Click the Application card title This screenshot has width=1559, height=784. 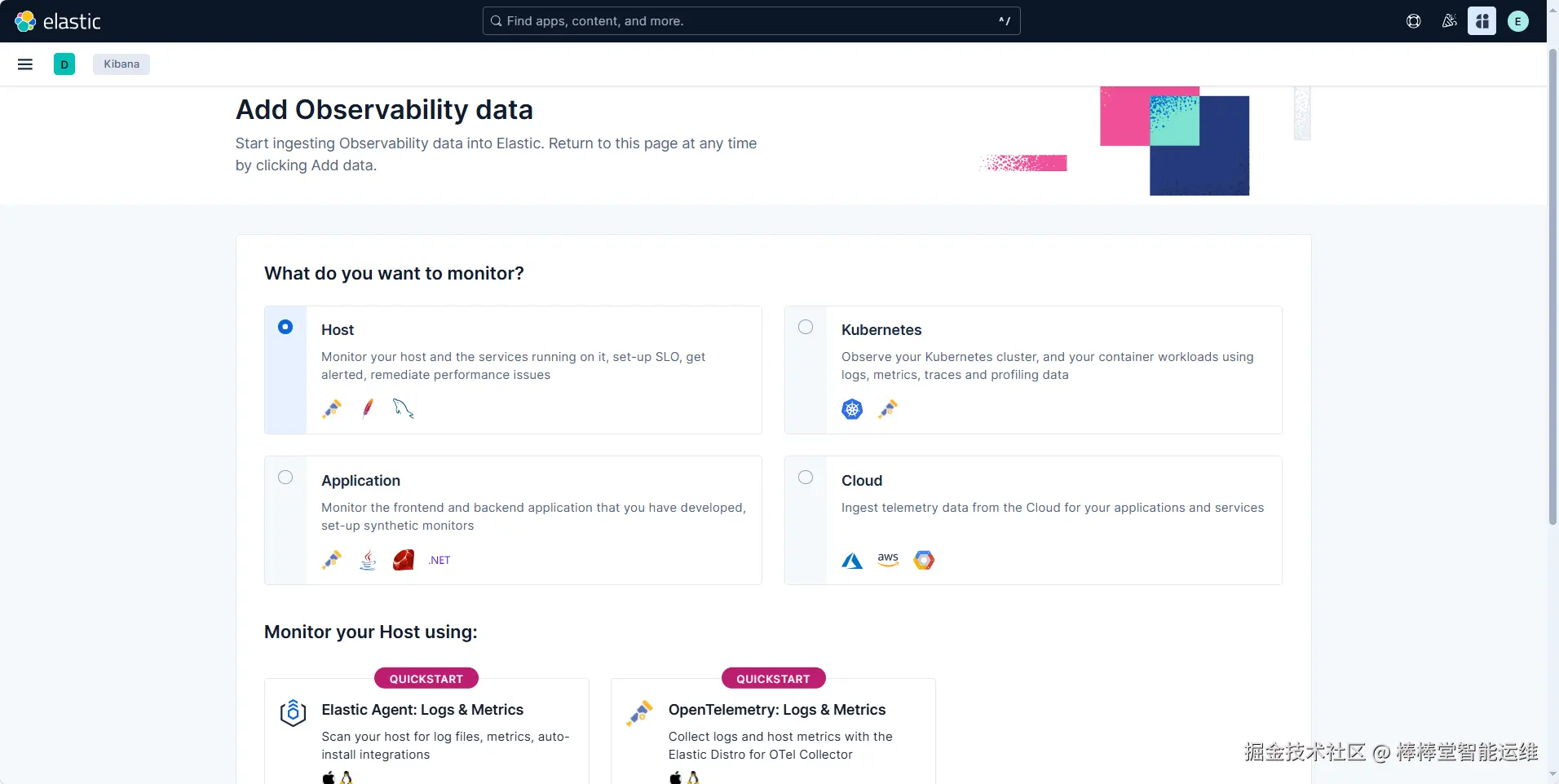360,481
